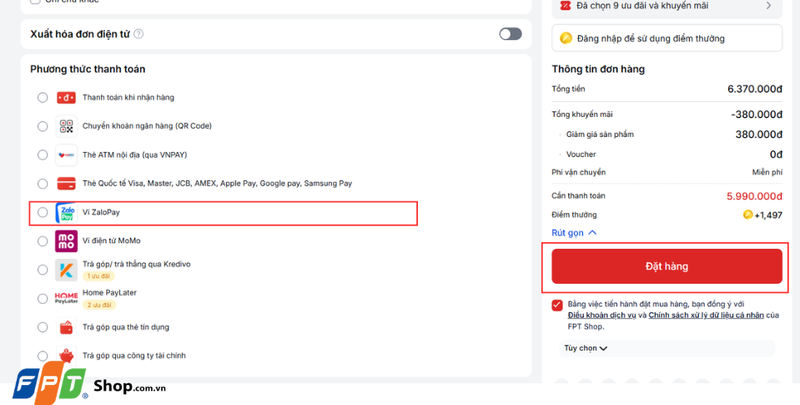Click the red cash-on-delivery icon
Viewport: 800px width, 405px height.
[66, 97]
